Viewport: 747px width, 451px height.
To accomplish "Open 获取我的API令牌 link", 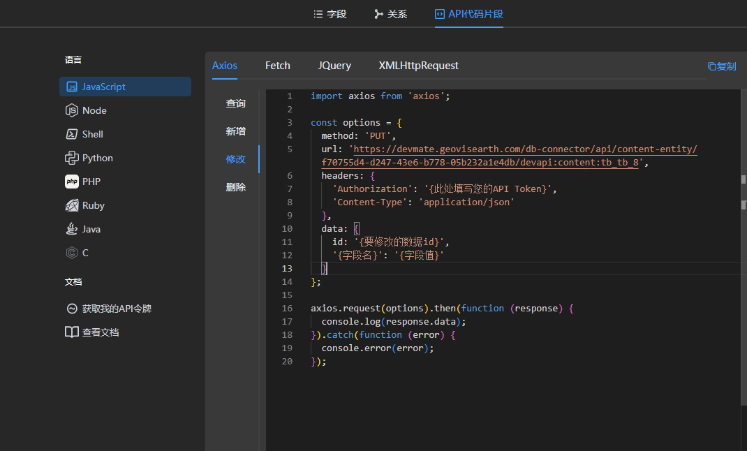I will [x=116, y=309].
